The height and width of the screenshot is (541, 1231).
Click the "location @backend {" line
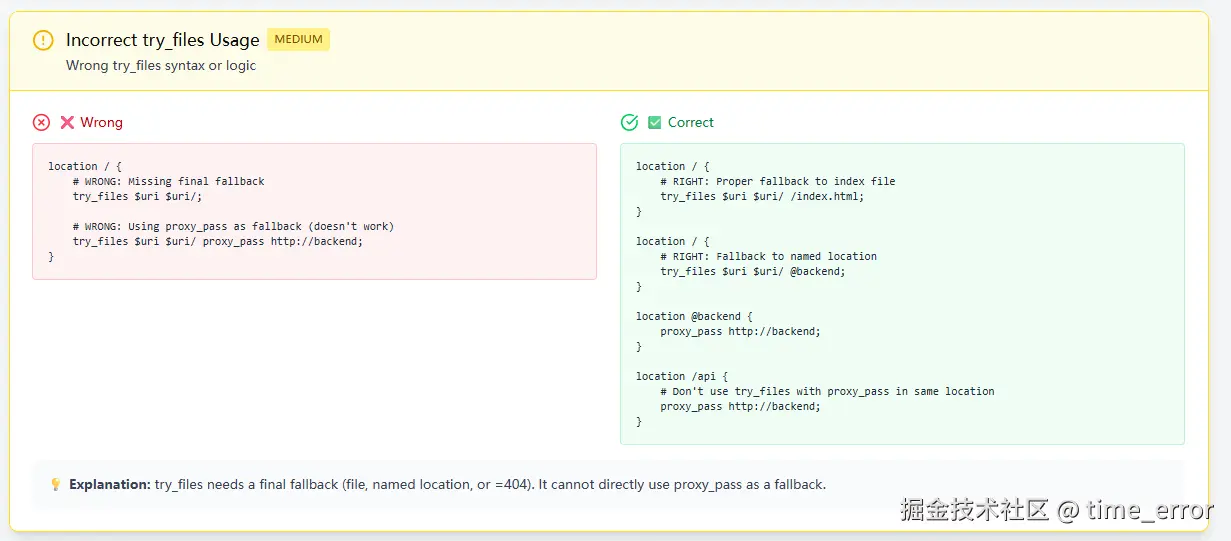pos(693,316)
